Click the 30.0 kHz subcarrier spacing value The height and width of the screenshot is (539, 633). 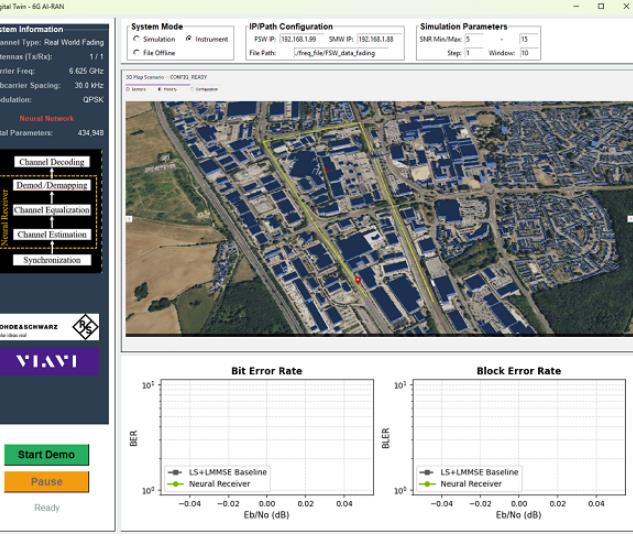point(89,85)
